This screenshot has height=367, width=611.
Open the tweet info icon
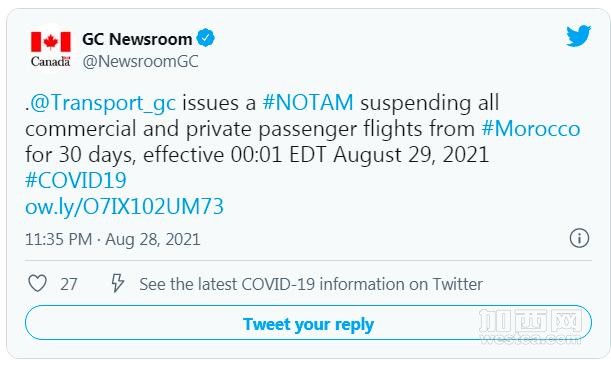(579, 238)
